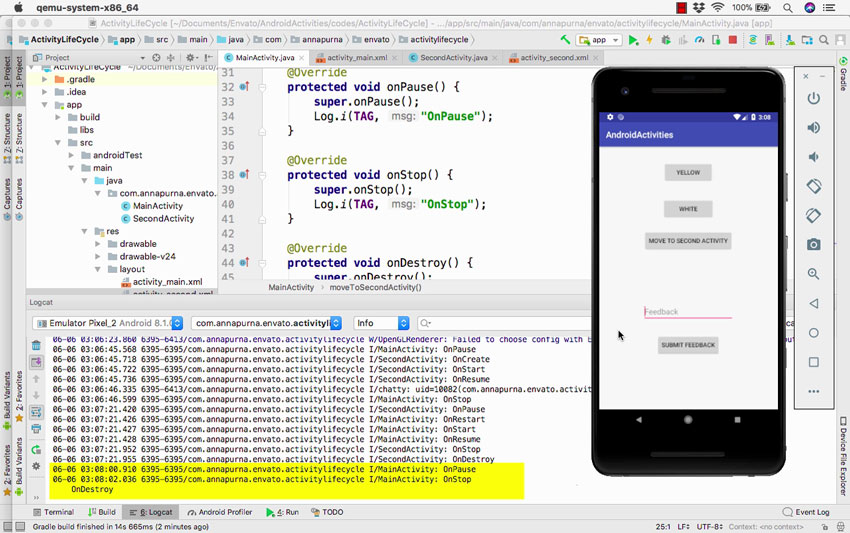Viewport: 850px width, 533px height.
Task: Click the Feedback text field in emulator
Action: [x=688, y=312]
